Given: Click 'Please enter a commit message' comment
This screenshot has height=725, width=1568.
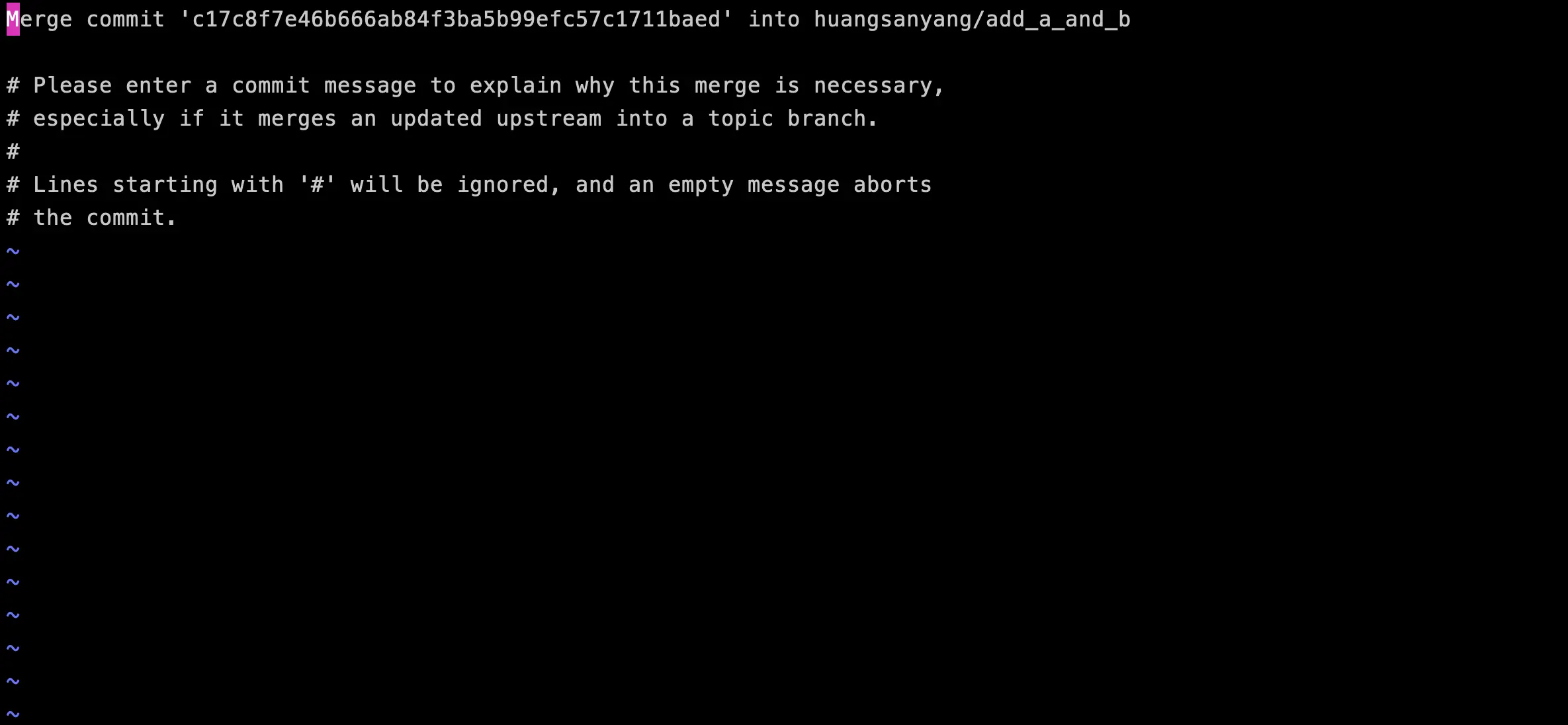Looking at the screenshot, I should (x=225, y=85).
